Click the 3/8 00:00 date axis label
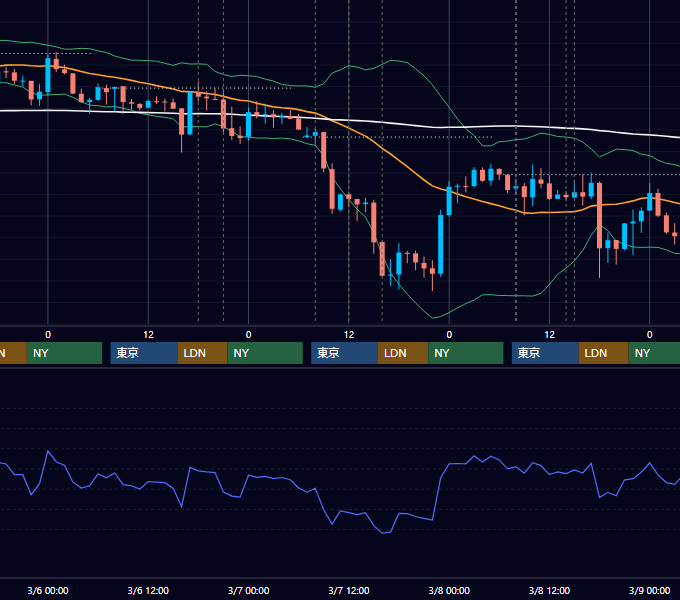This screenshot has height=600, width=680. coord(449,590)
